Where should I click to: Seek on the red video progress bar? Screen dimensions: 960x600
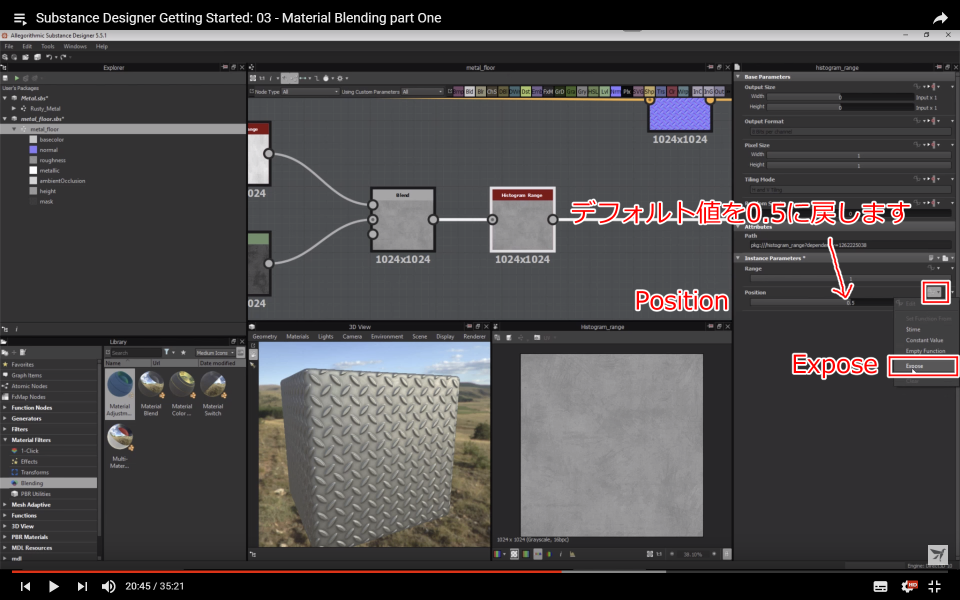tap(287, 572)
